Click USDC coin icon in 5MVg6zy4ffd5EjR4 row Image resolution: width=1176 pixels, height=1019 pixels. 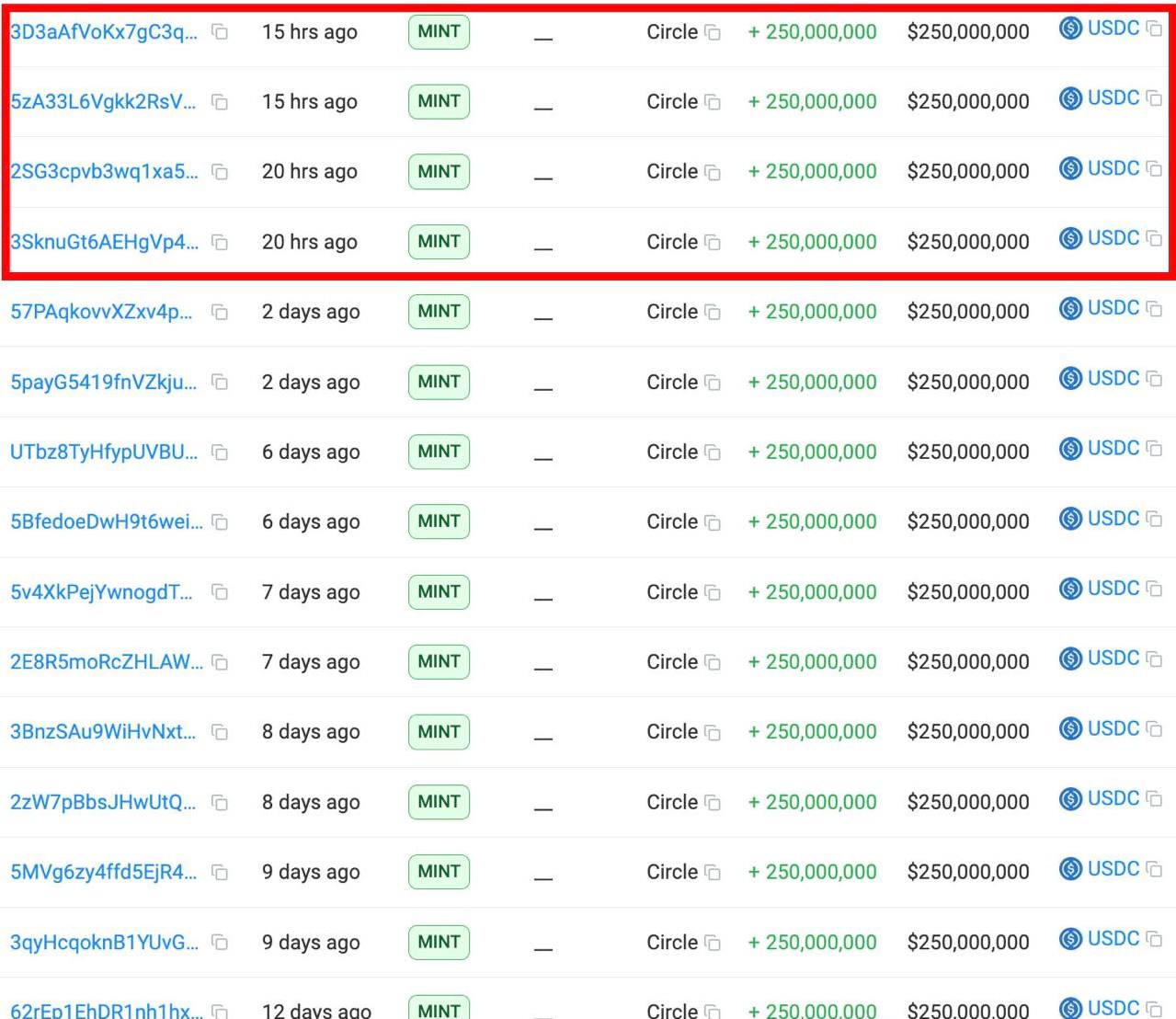point(1070,869)
